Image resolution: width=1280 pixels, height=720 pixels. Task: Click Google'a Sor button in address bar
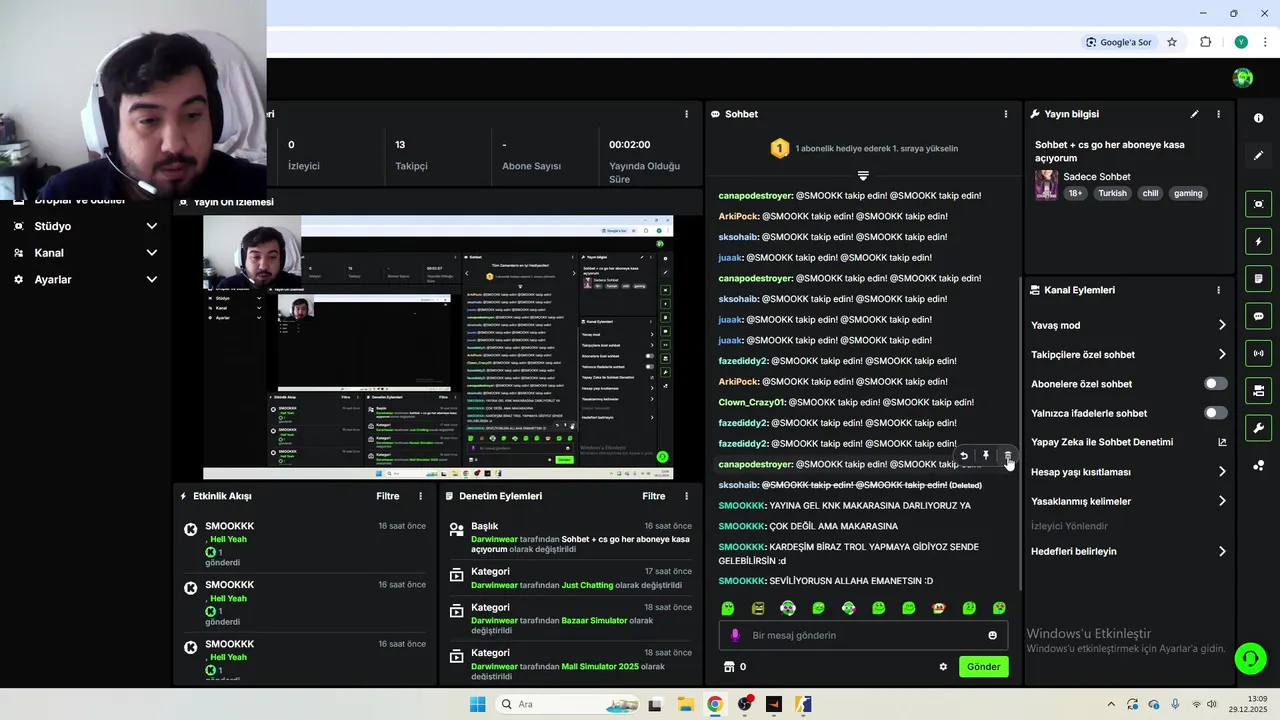[x=1120, y=42]
